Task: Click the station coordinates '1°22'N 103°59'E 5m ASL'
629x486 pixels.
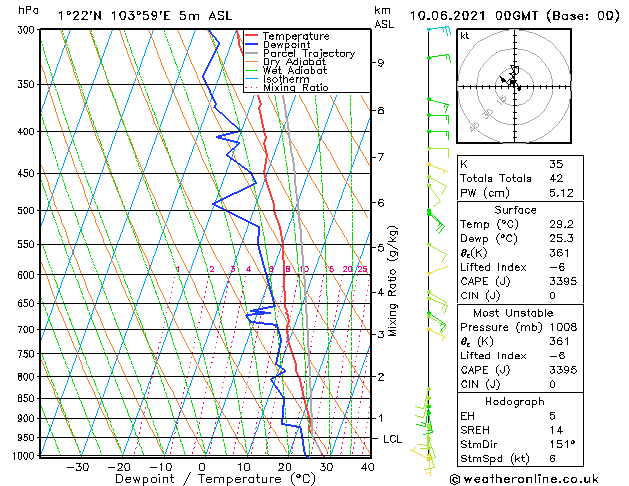Action: (145, 16)
